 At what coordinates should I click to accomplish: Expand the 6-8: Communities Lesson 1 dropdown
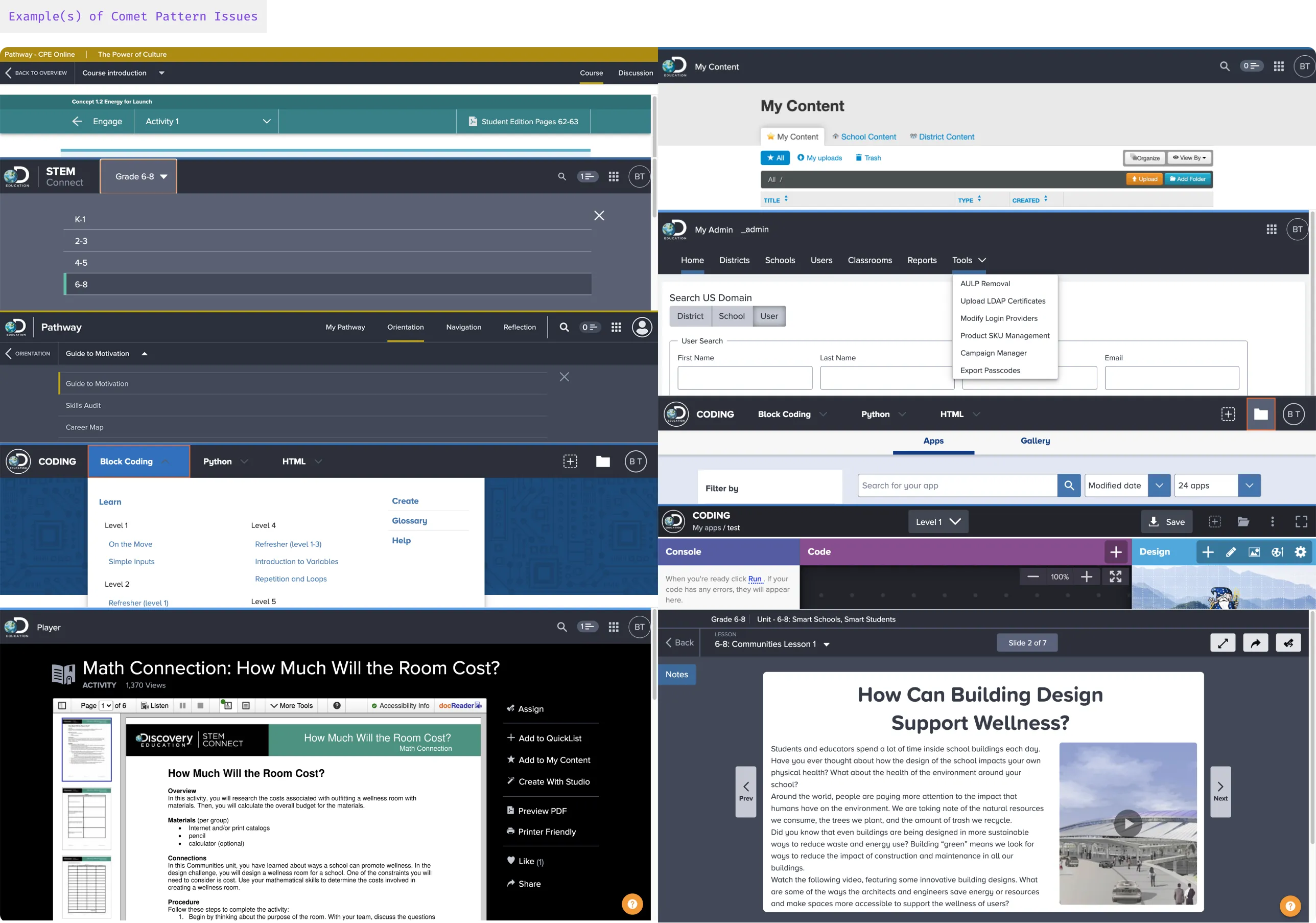point(826,644)
